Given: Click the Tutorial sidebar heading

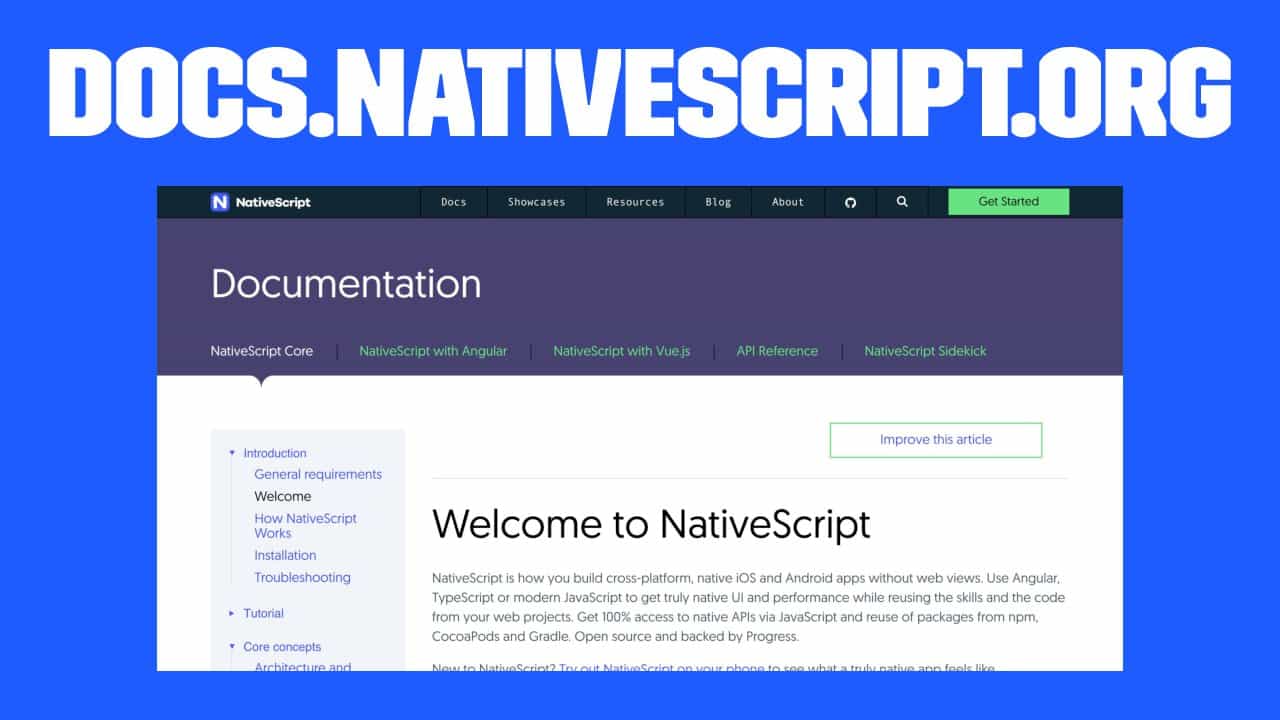Looking at the screenshot, I should (x=264, y=613).
